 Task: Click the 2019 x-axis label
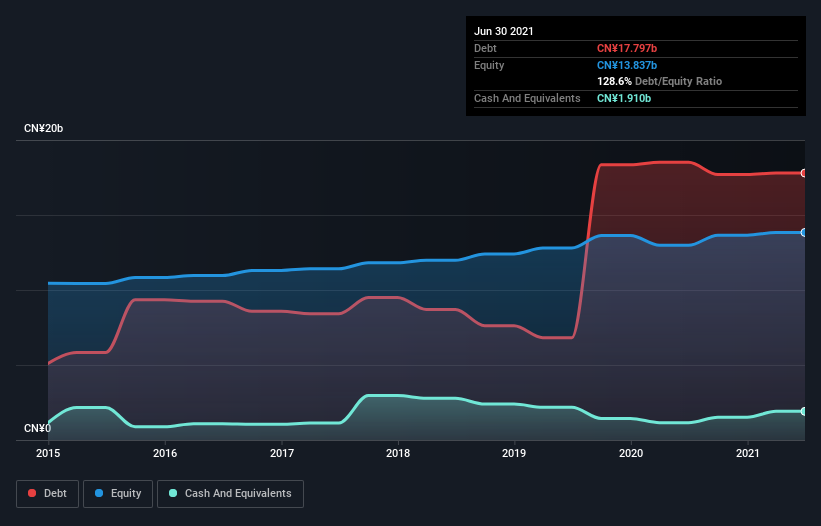coord(514,453)
